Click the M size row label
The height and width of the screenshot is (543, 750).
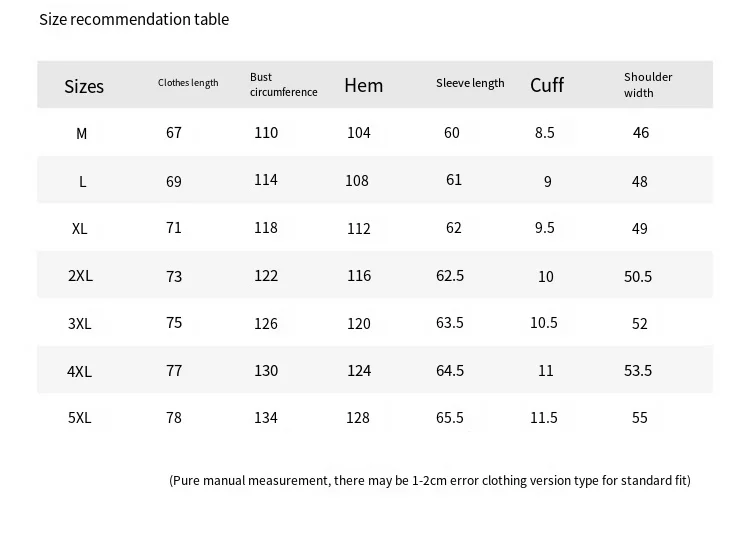(x=82, y=133)
